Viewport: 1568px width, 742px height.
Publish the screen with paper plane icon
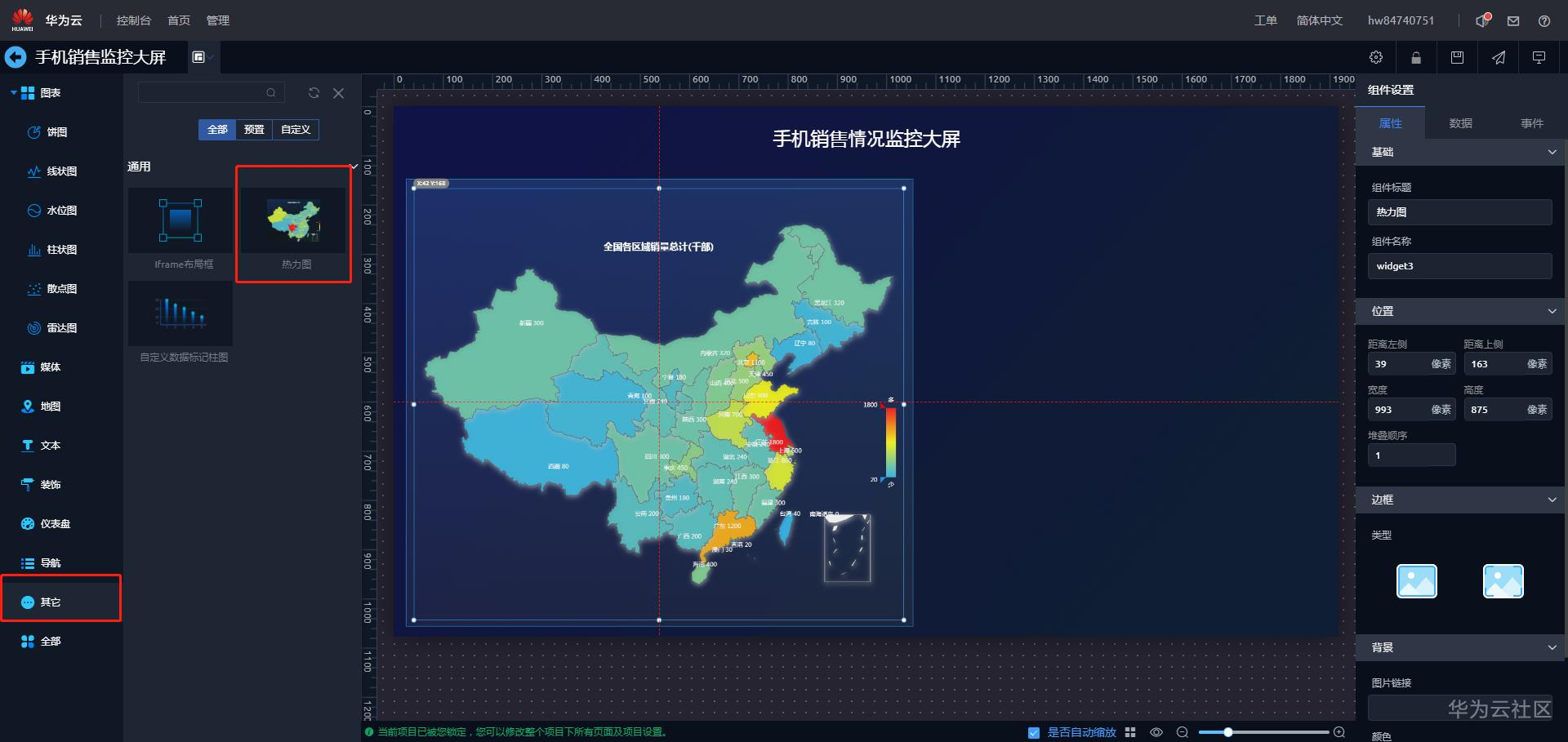coord(1499,57)
